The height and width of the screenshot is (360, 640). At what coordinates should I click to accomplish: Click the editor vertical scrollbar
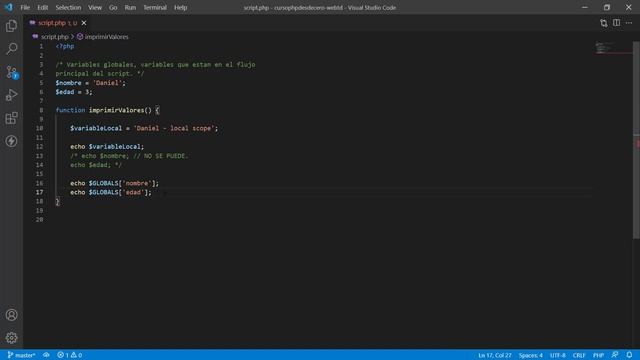[636, 140]
